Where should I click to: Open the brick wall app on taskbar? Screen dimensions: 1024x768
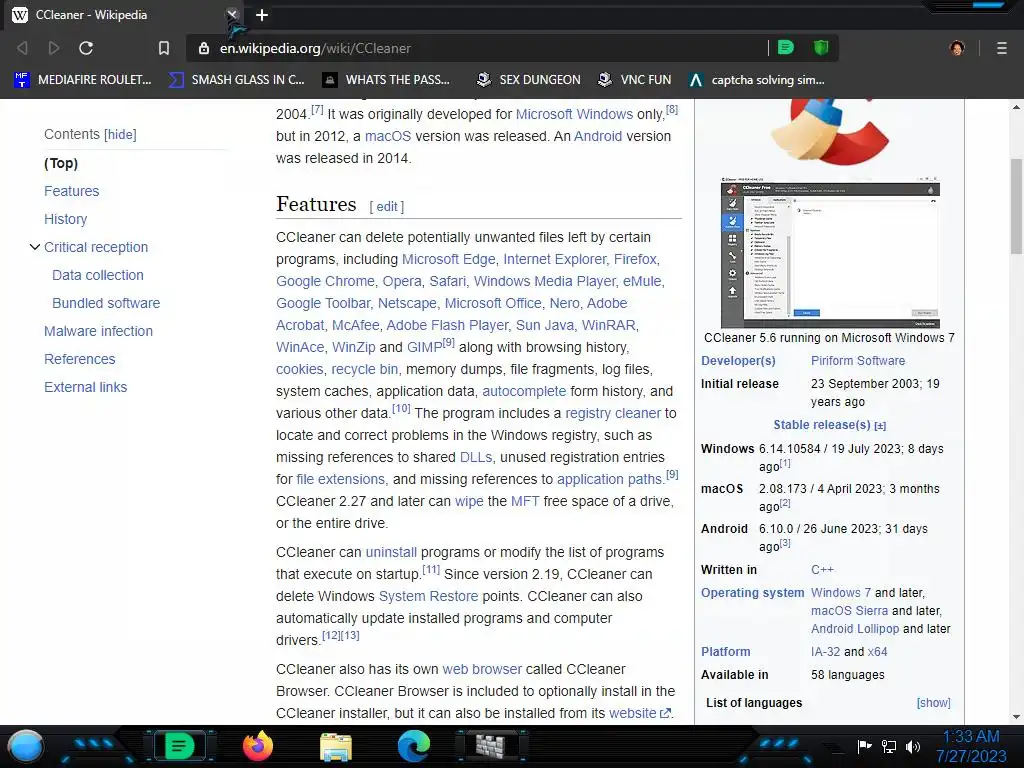491,746
